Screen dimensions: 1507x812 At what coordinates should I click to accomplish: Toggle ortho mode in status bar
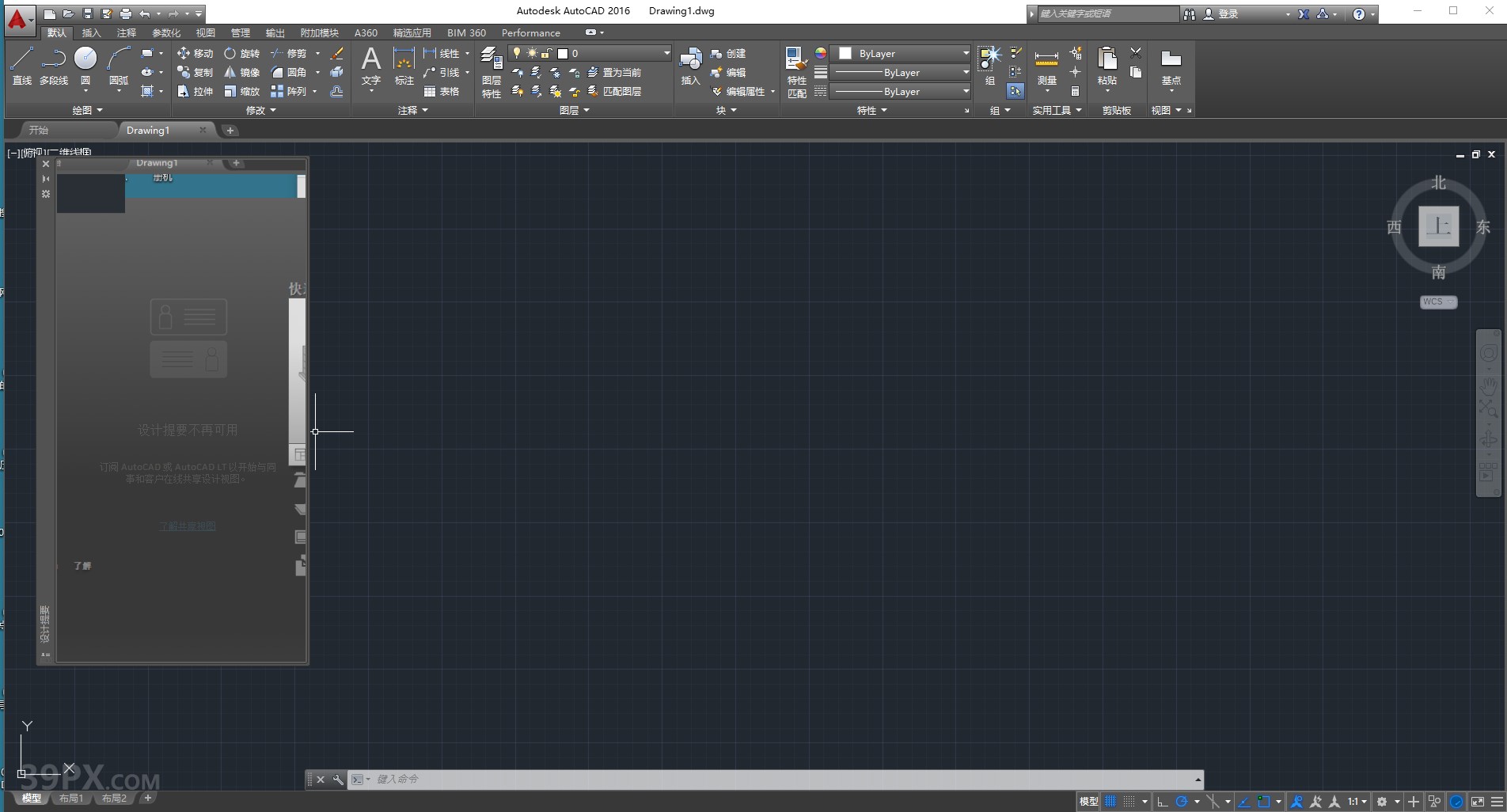pos(1162,801)
